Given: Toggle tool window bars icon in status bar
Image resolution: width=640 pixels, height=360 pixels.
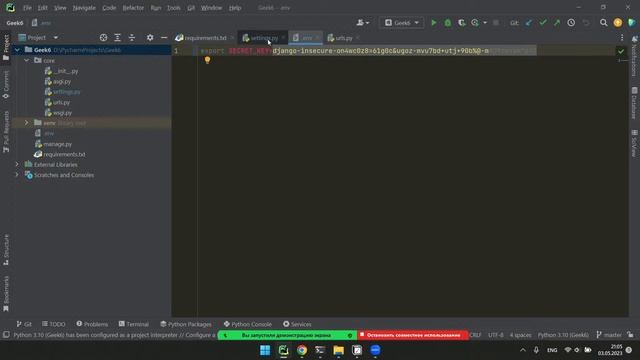Looking at the screenshot, I should tap(6, 335).
